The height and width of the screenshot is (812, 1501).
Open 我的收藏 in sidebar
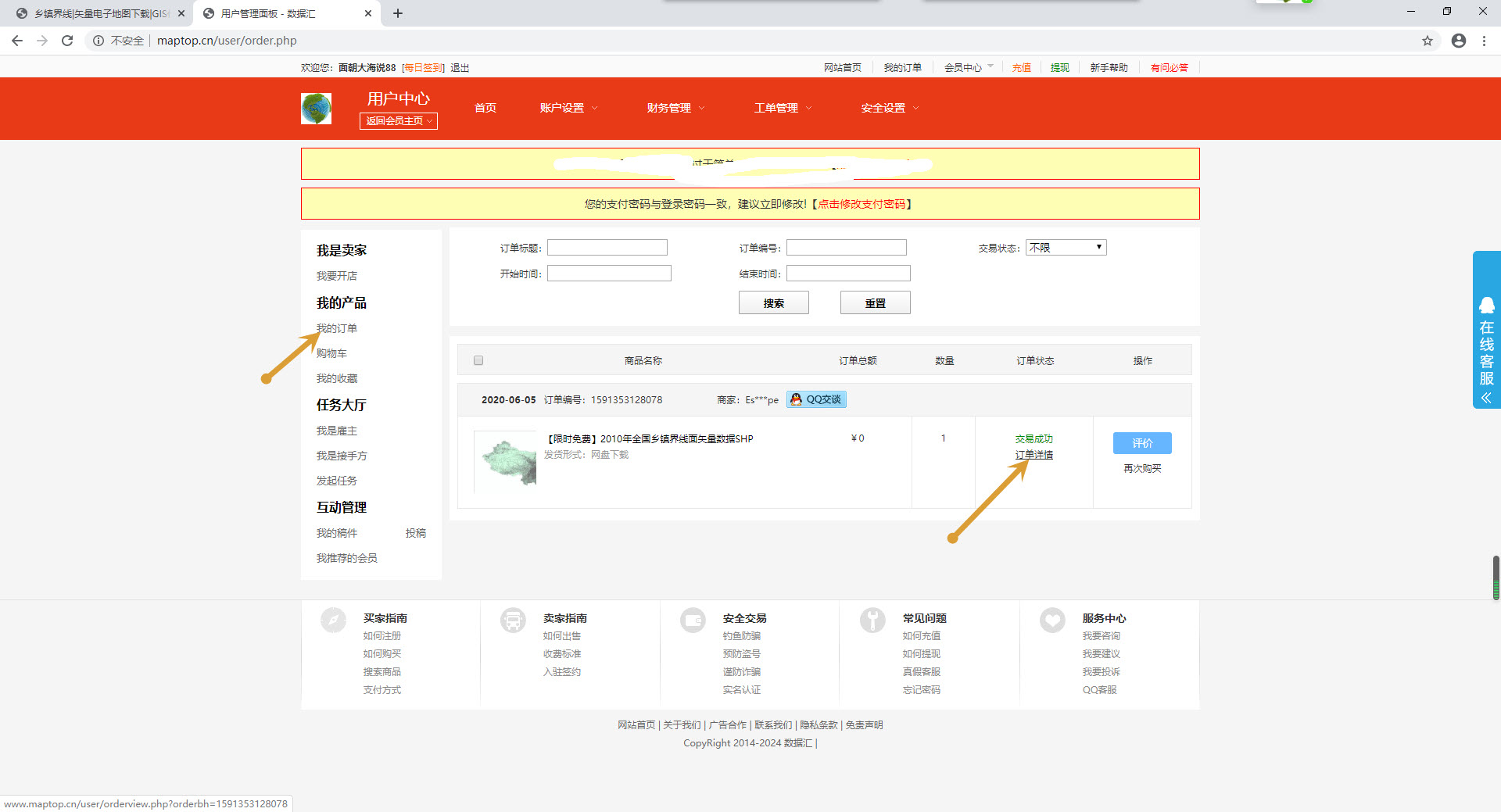pyautogui.click(x=337, y=378)
